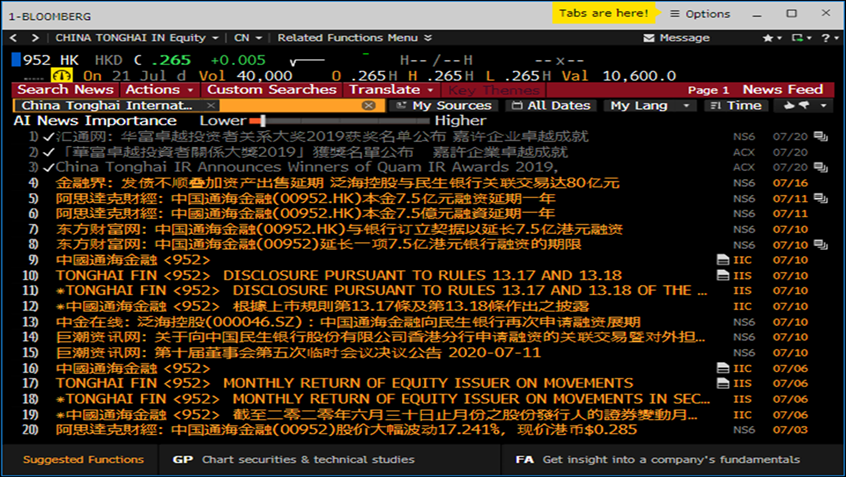Viewport: 846px width, 477px height.
Task: Open GP chart securities function
Action: (x=294, y=460)
